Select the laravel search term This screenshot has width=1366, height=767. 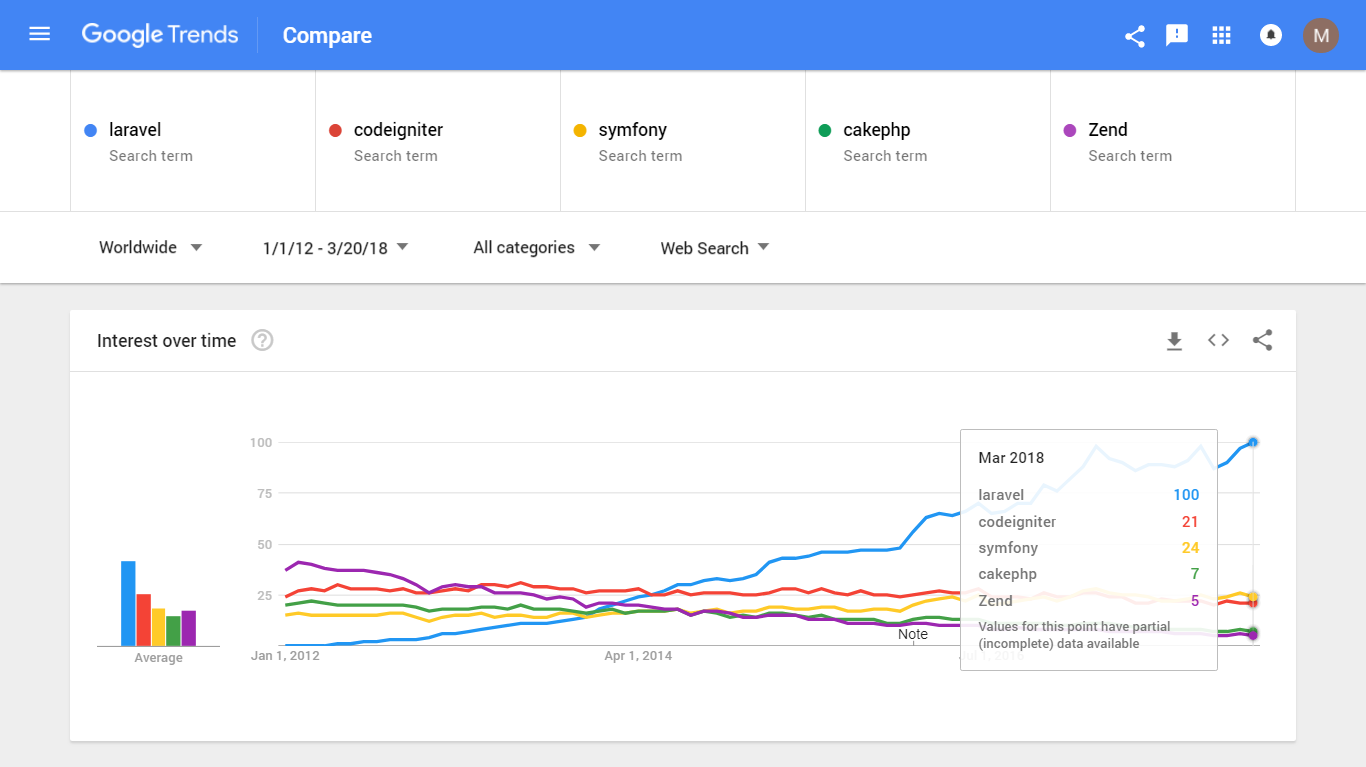click(193, 141)
